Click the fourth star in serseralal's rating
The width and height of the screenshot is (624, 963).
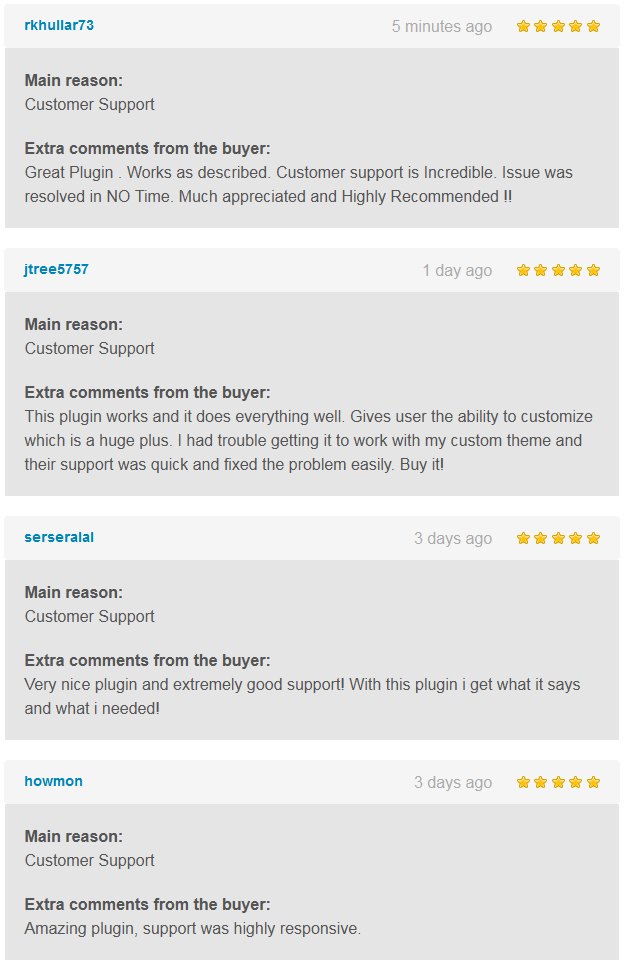coord(576,537)
